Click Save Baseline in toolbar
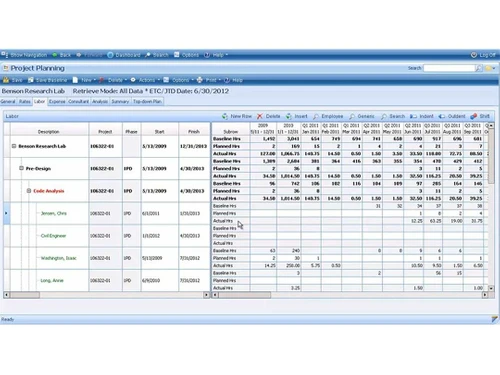Image resolution: width=500 pixels, height=375 pixels. pyautogui.click(x=47, y=80)
